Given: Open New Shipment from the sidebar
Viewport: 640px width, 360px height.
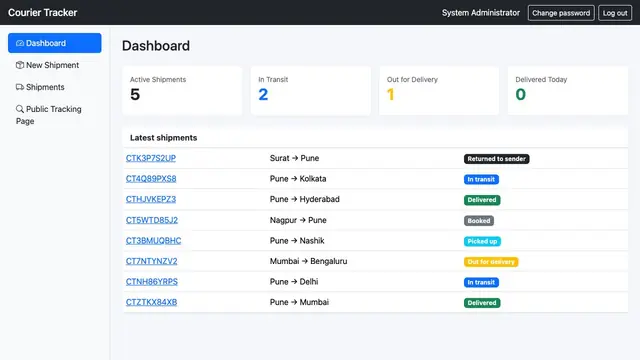Looking at the screenshot, I should (x=55, y=65).
